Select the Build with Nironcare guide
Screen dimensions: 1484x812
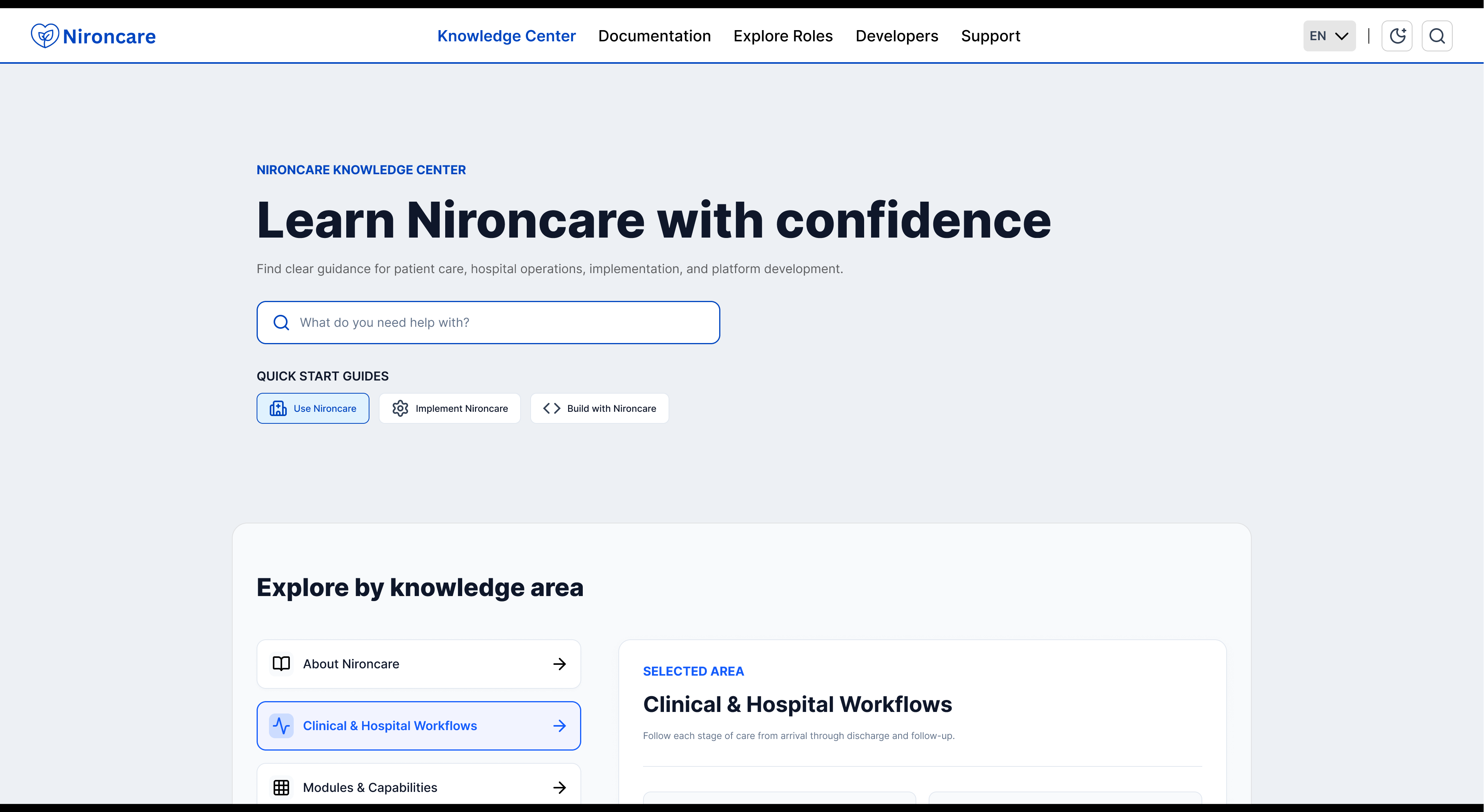599,408
